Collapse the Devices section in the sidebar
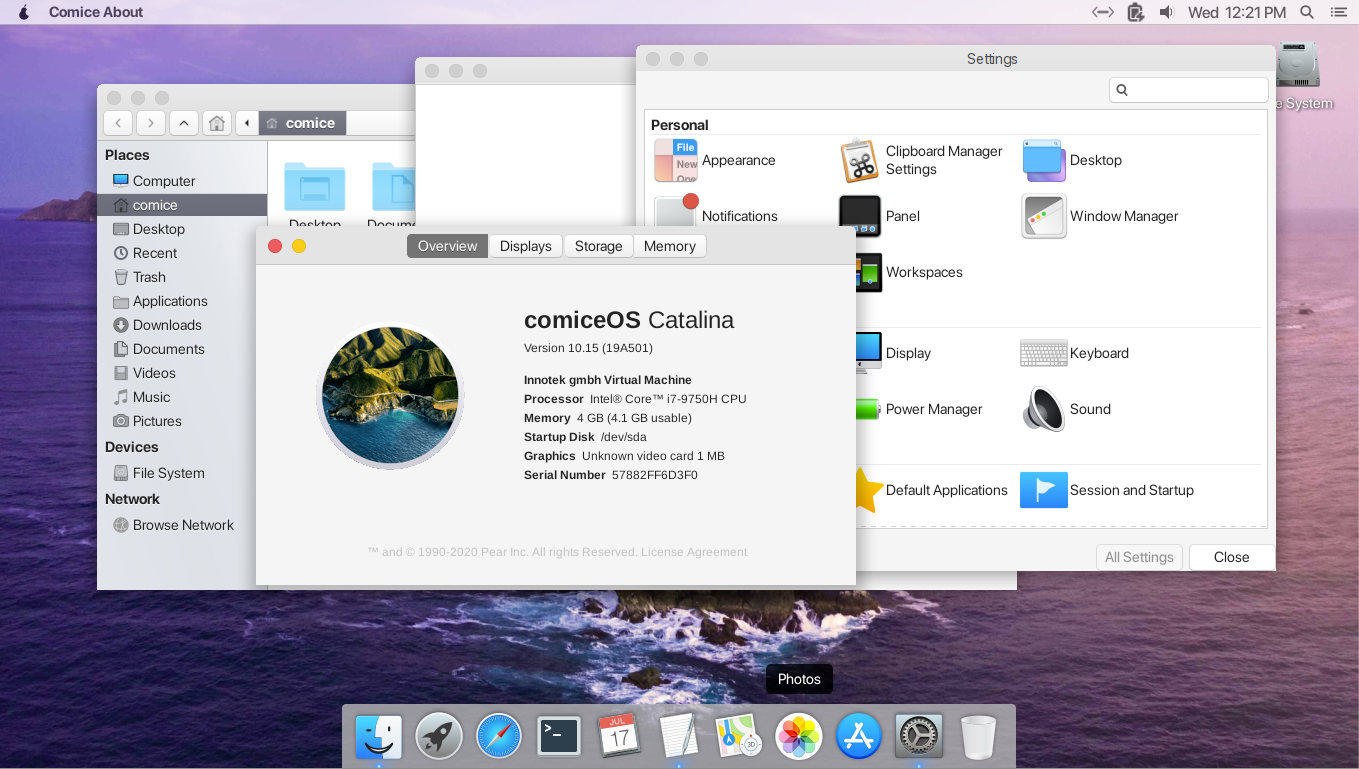The image size is (1359, 769). point(132,447)
